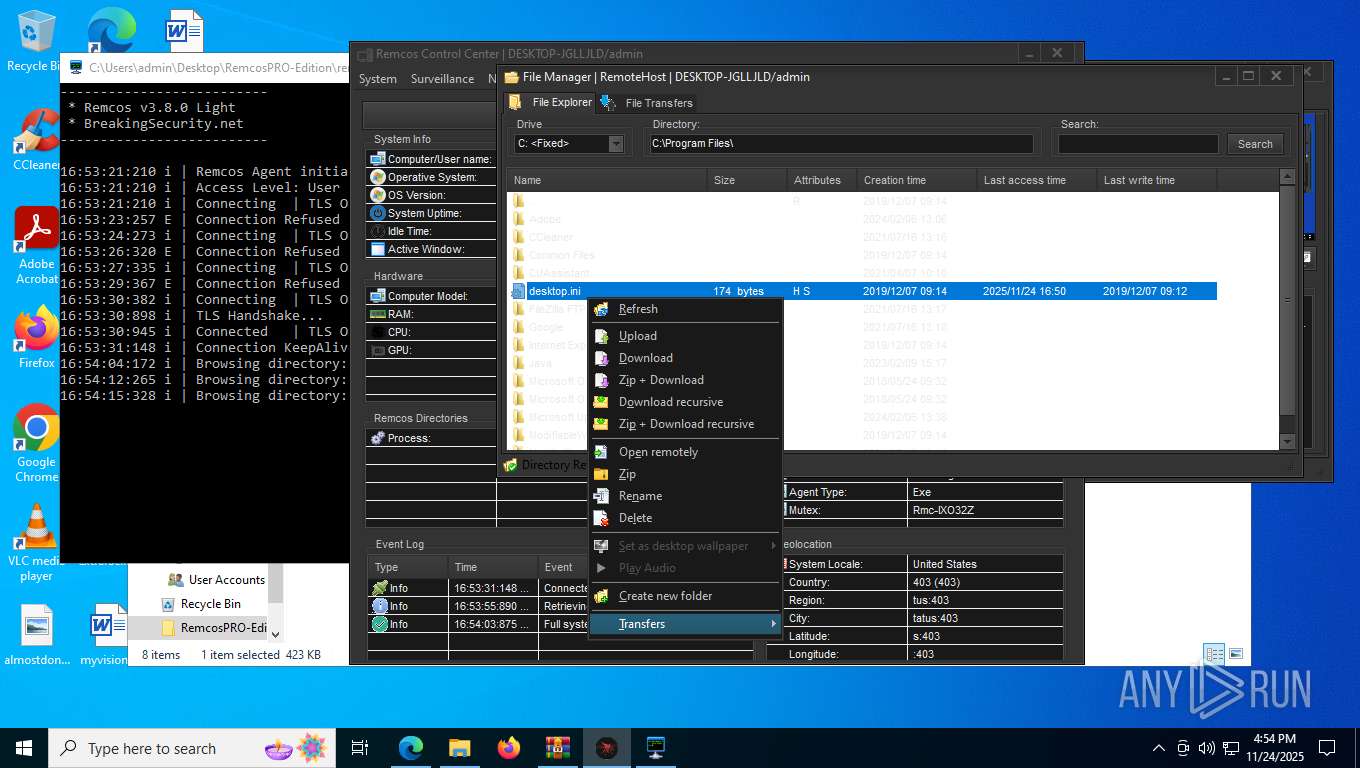This screenshot has width=1360, height=768.
Task: Select Rename in the context menu
Action: 640,496
